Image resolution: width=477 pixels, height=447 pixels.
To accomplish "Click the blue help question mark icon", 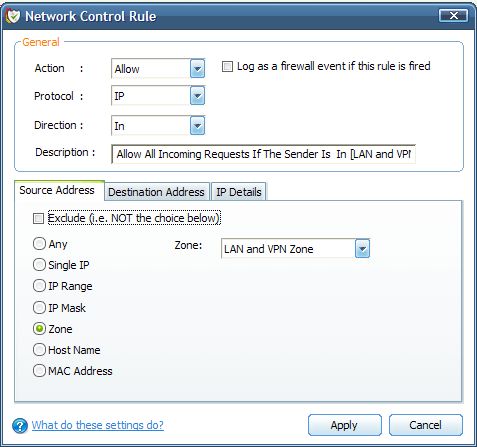I will pyautogui.click(x=20, y=426).
